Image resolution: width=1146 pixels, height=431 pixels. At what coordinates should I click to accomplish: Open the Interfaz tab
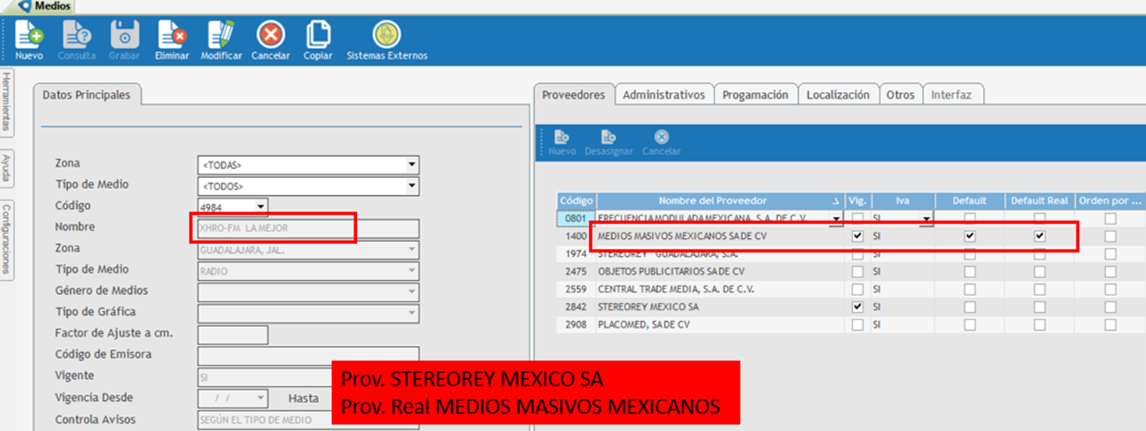point(951,95)
